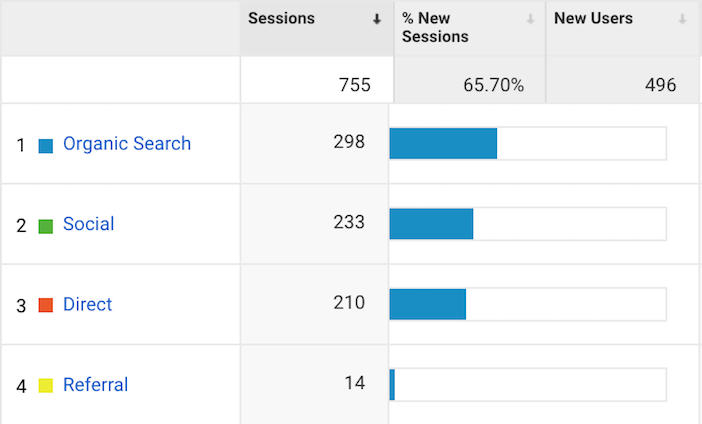Image resolution: width=702 pixels, height=424 pixels.
Task: Click the Social sessions bar
Action: point(431,224)
